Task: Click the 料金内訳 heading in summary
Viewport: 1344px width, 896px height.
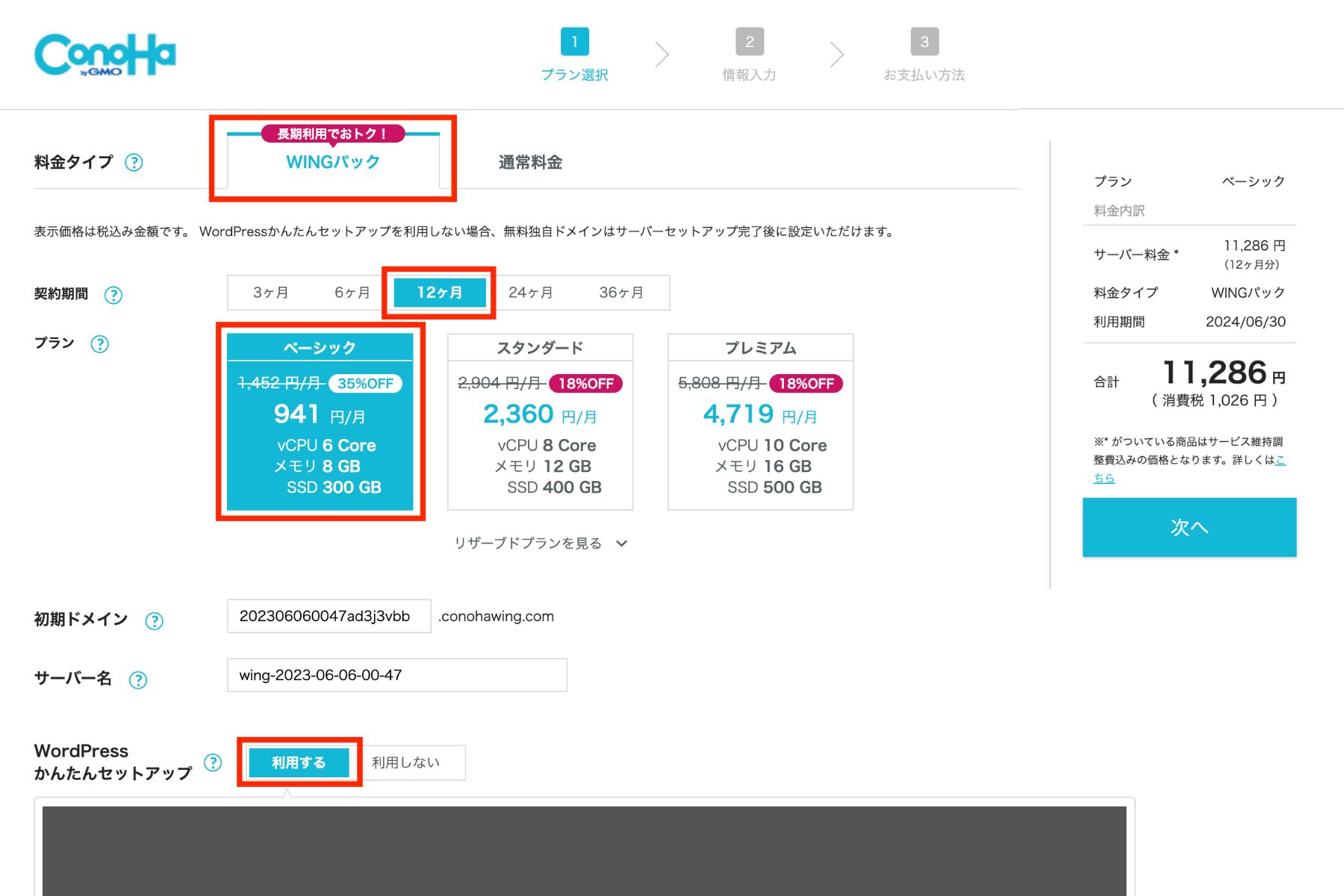Action: (1119, 211)
